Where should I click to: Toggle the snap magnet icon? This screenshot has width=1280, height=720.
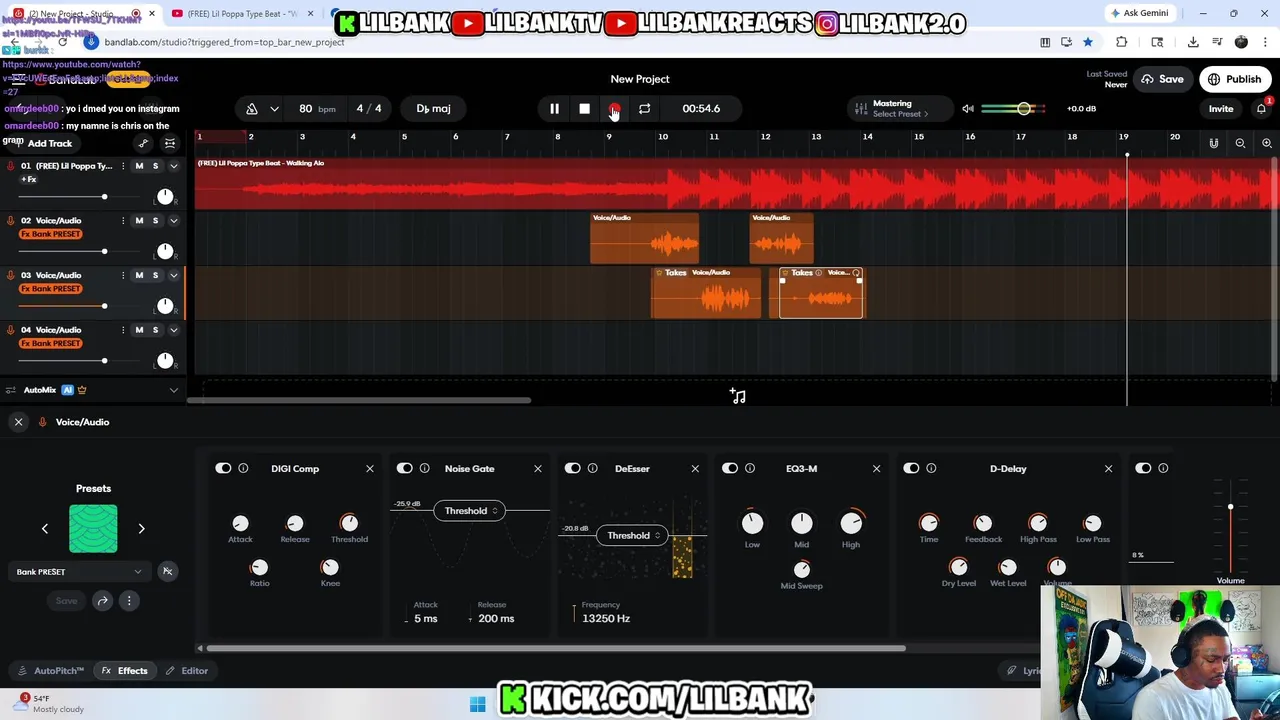pyautogui.click(x=1214, y=143)
